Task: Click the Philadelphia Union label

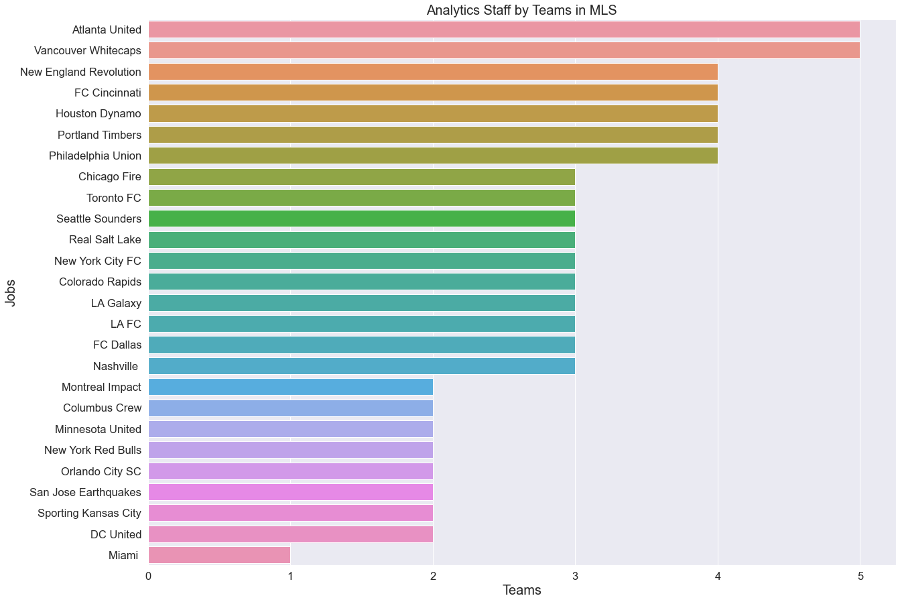Action: tap(95, 156)
